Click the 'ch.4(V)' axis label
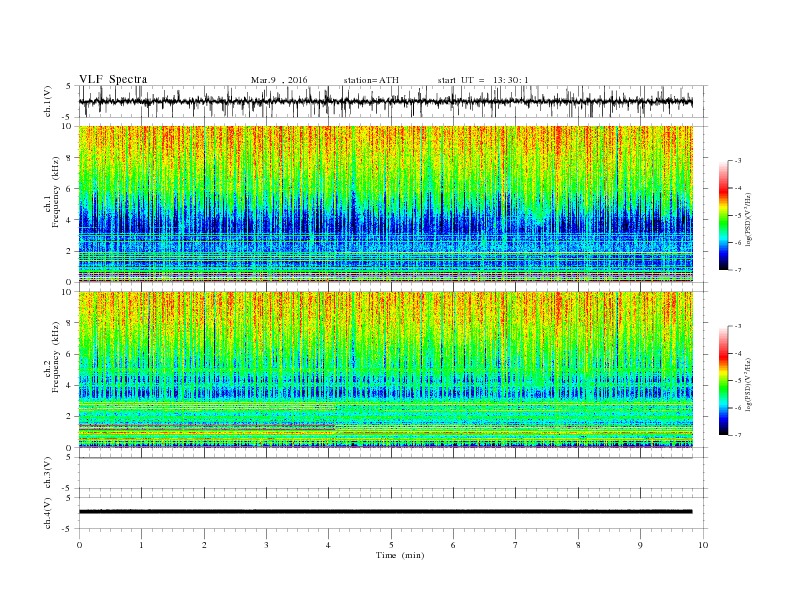The image size is (792, 612). pos(48,513)
